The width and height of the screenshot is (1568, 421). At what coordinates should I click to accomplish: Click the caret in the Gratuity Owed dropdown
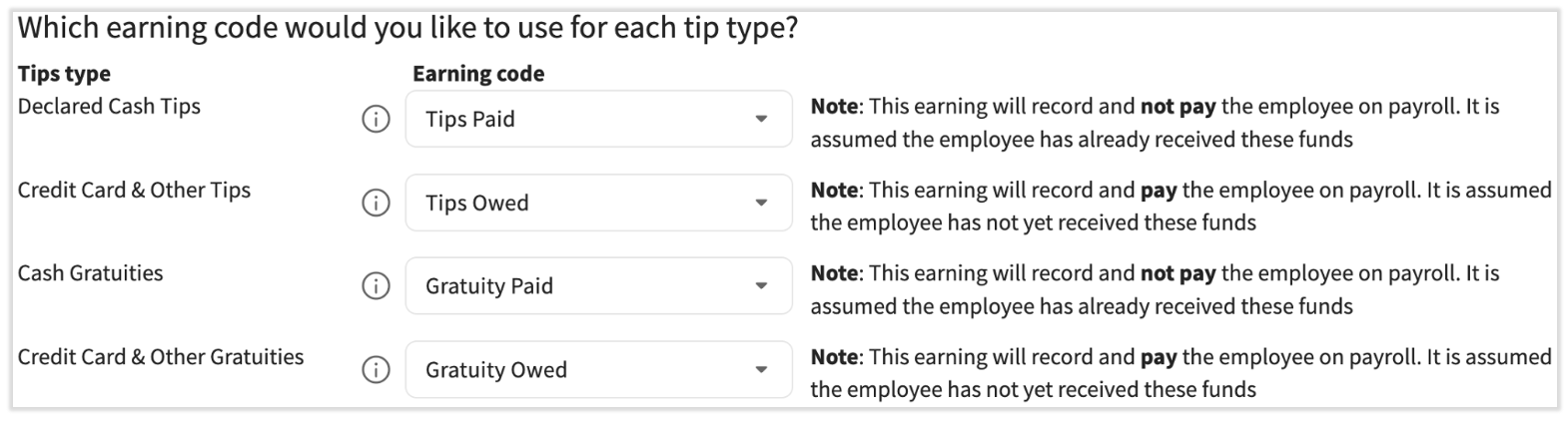761,369
